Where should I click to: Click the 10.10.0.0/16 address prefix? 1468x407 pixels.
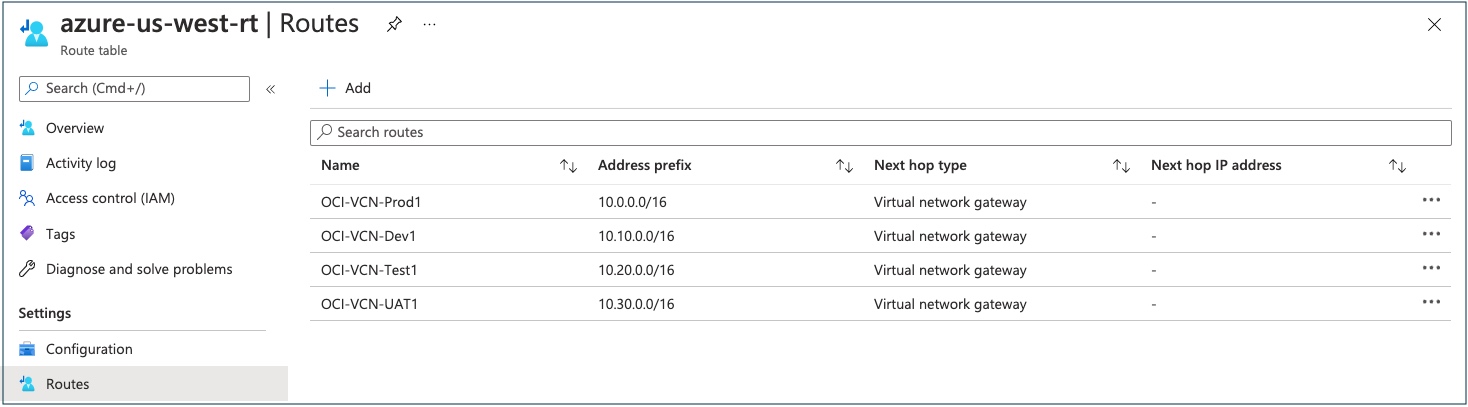pos(636,236)
